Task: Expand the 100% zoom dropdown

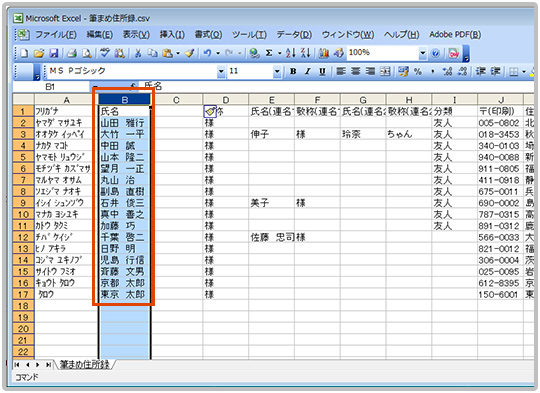Action: [423, 53]
